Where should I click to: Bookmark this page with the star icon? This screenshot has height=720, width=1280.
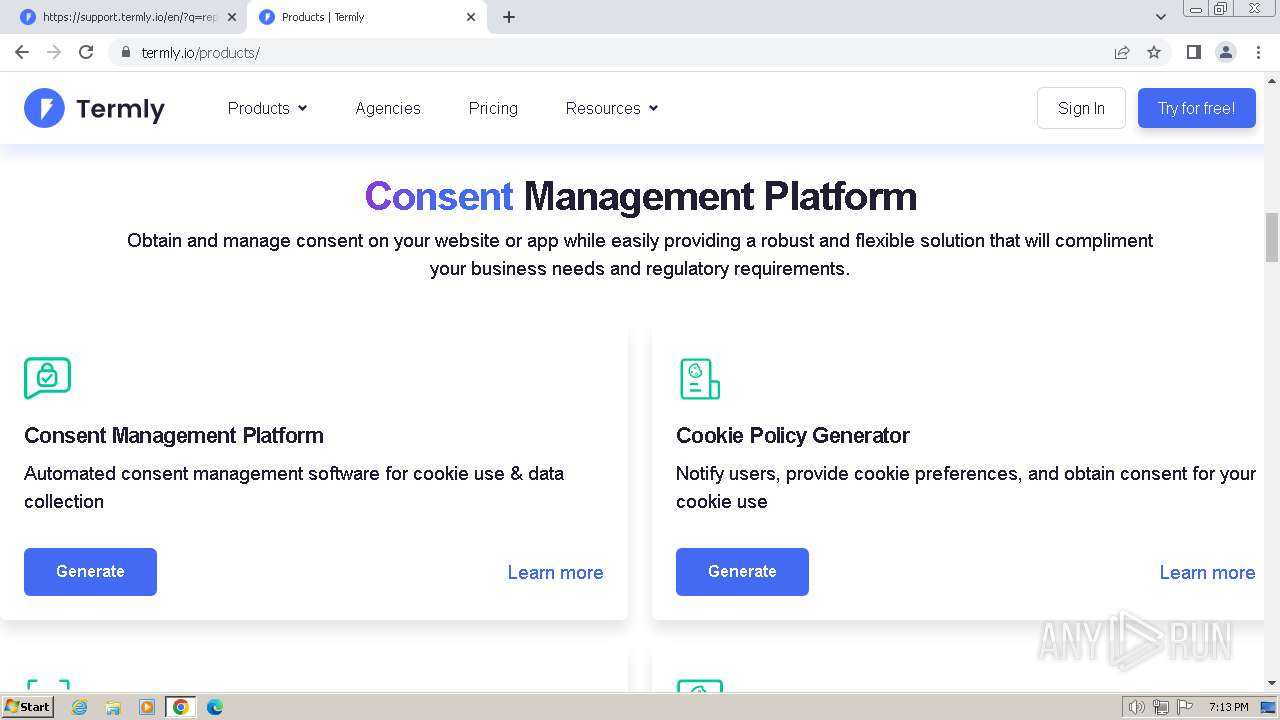[x=1154, y=52]
